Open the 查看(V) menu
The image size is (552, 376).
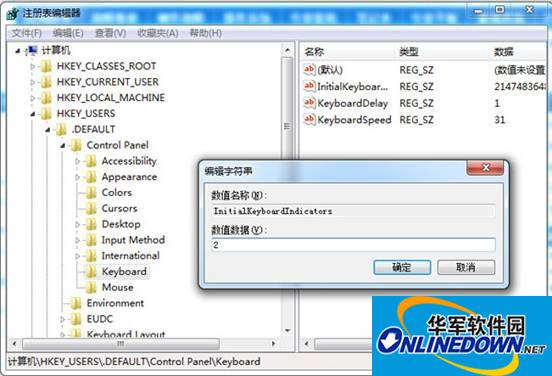click(111, 33)
